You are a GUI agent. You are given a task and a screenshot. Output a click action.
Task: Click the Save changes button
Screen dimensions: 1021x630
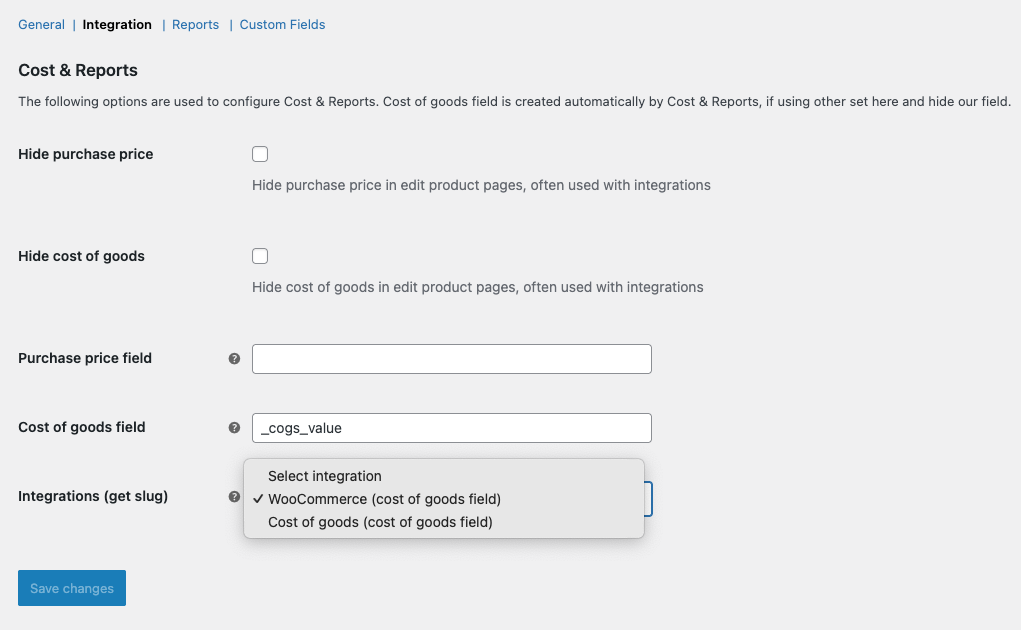tap(72, 588)
